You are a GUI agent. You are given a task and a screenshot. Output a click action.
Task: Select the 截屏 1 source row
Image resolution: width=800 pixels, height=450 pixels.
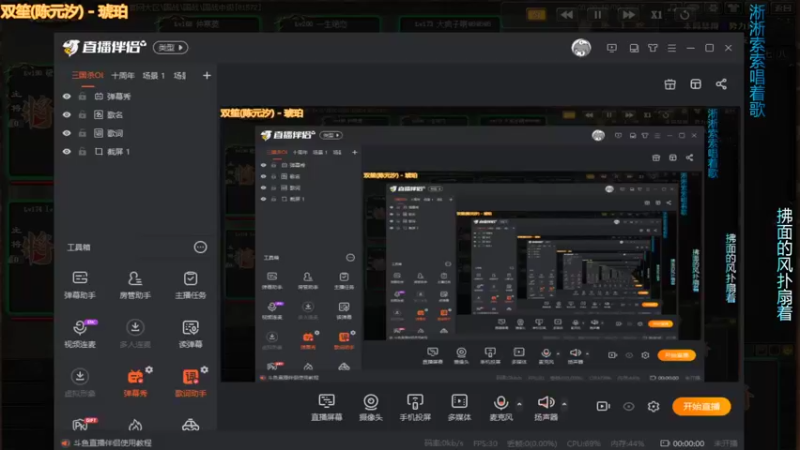135,152
